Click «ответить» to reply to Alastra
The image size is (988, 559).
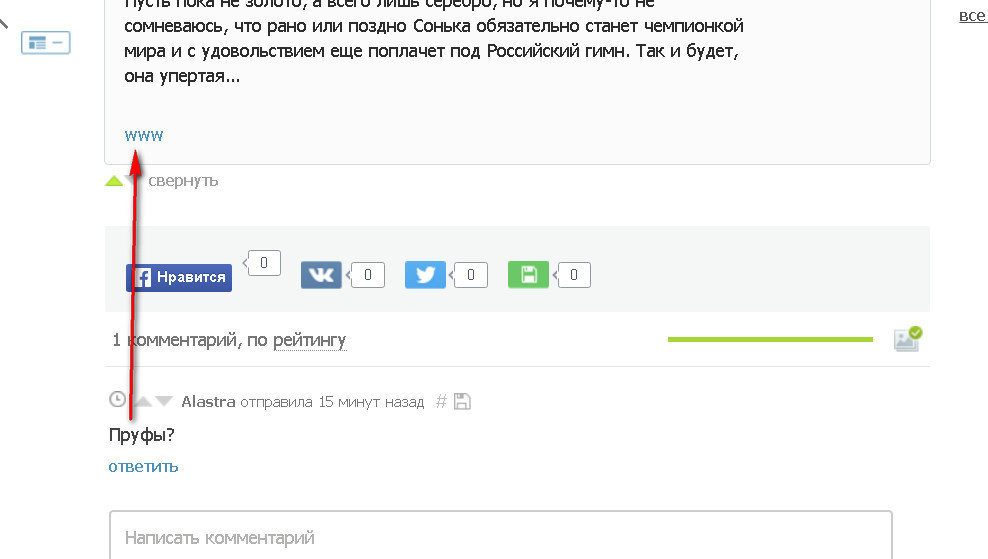(143, 466)
